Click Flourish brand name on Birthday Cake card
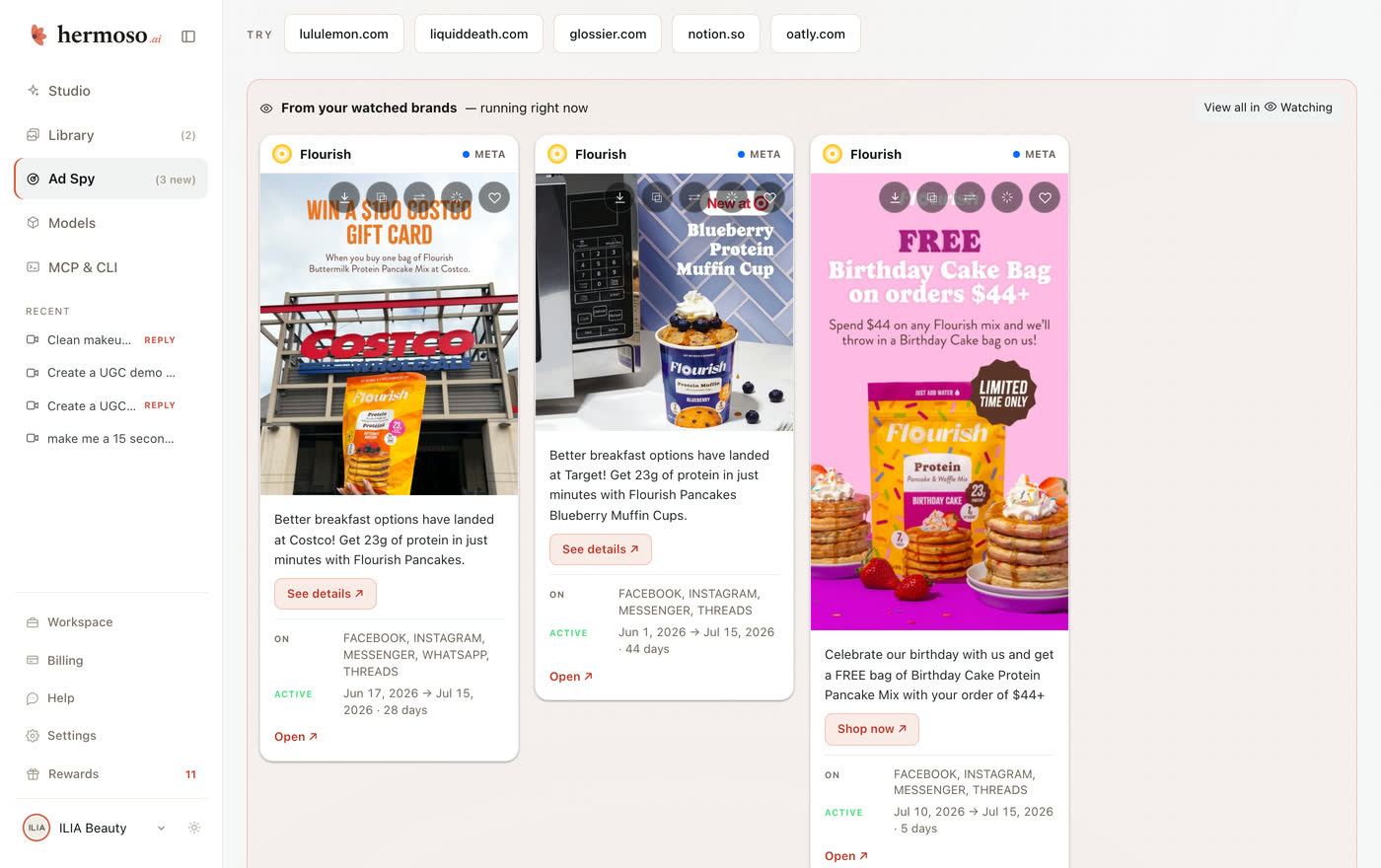 tap(876, 154)
